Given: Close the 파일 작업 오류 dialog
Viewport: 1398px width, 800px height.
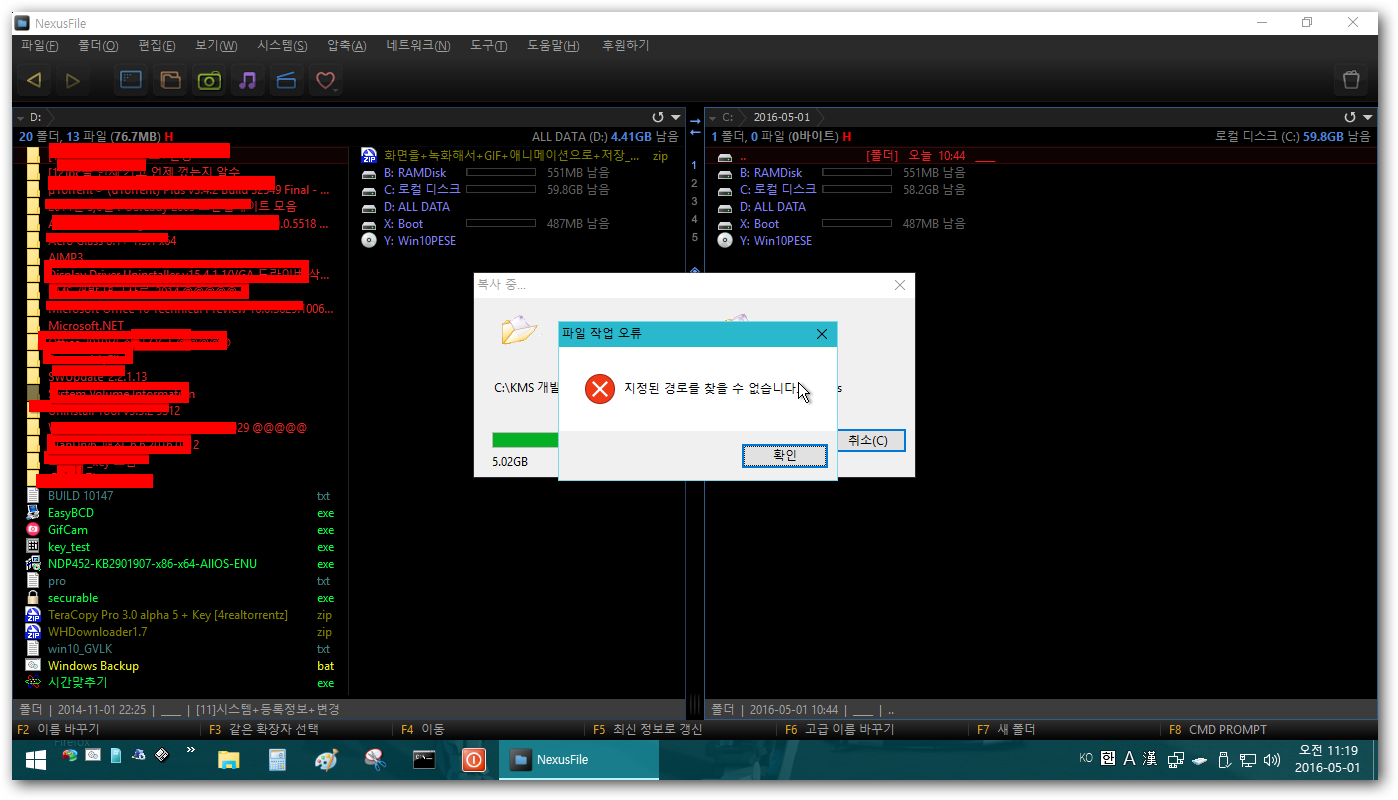Looking at the screenshot, I should click(822, 334).
